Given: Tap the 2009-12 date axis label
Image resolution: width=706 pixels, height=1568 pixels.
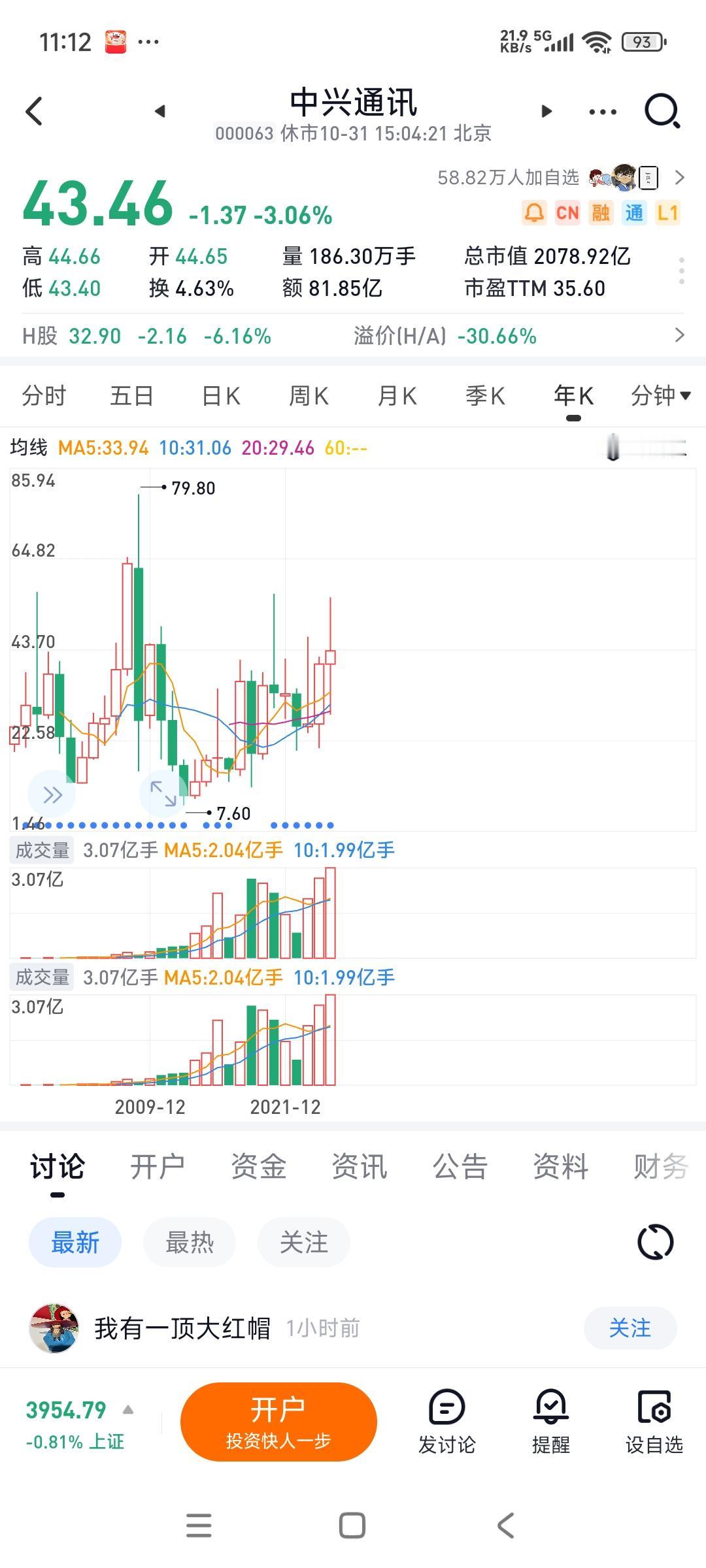Looking at the screenshot, I should point(150,1107).
